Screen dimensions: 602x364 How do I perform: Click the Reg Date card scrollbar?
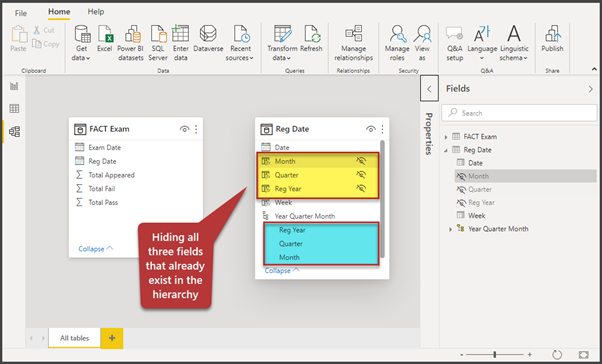point(382,200)
